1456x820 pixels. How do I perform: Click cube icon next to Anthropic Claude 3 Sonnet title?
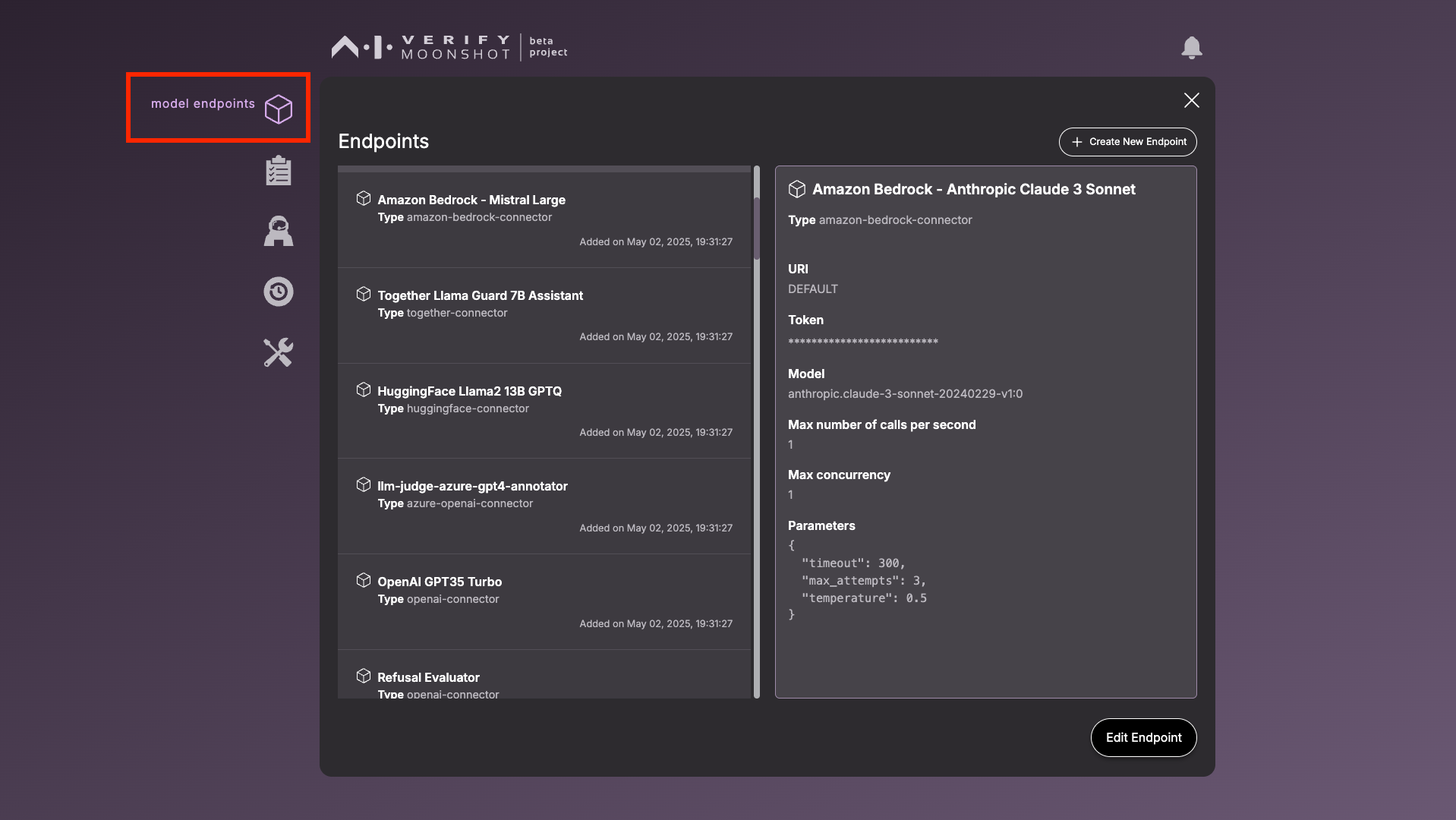click(x=797, y=189)
